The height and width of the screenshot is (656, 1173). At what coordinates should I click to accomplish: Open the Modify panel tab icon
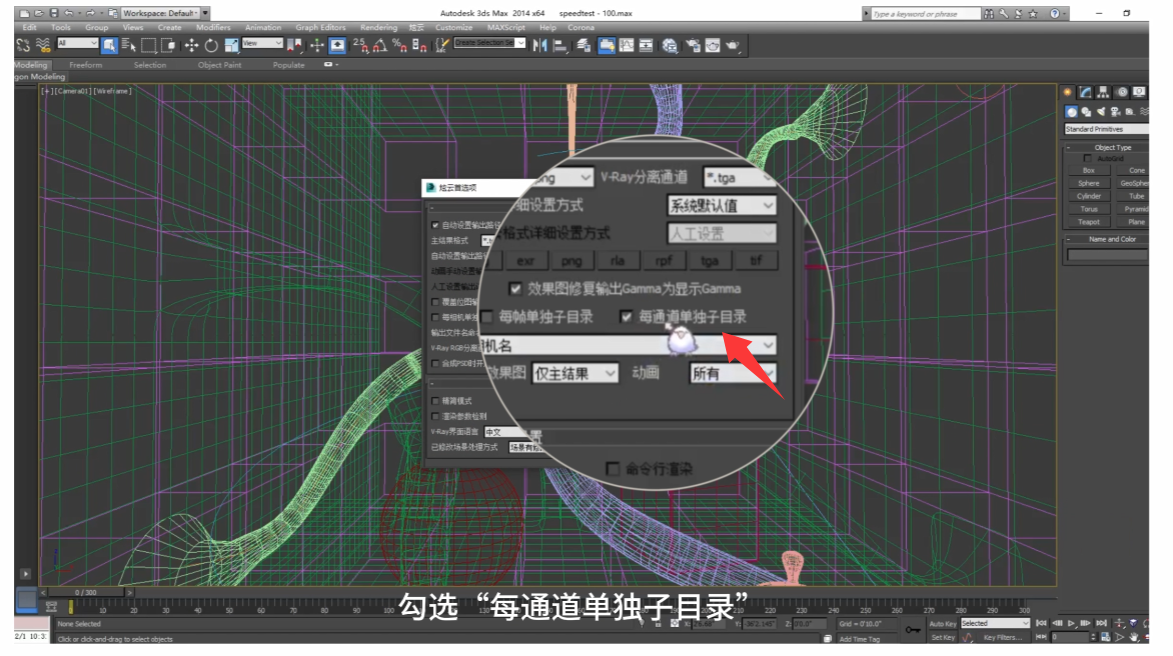1085,92
